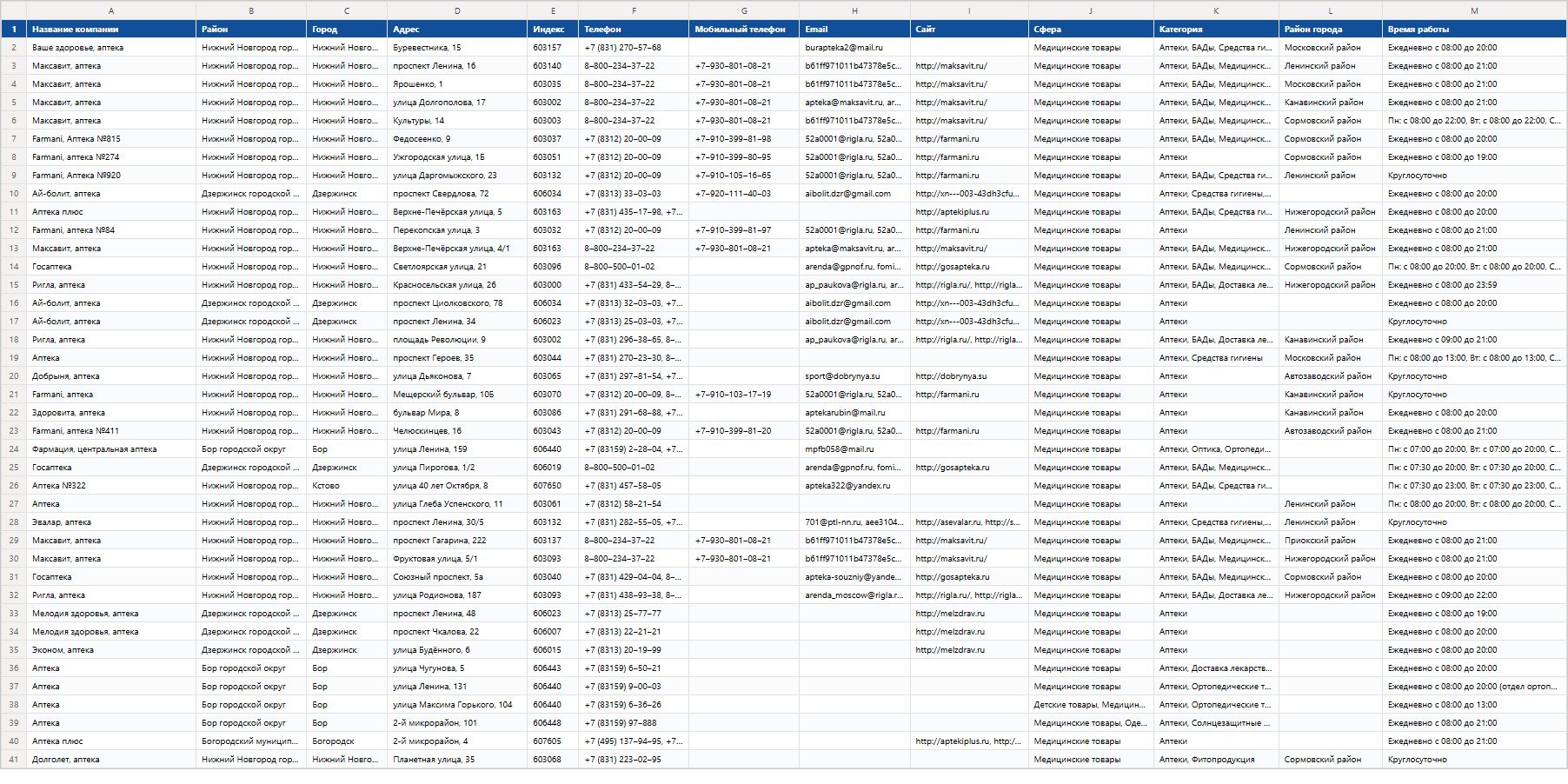Select cell 'проспект Свердлова, 72'
The width and height of the screenshot is (1568, 784).
point(457,194)
